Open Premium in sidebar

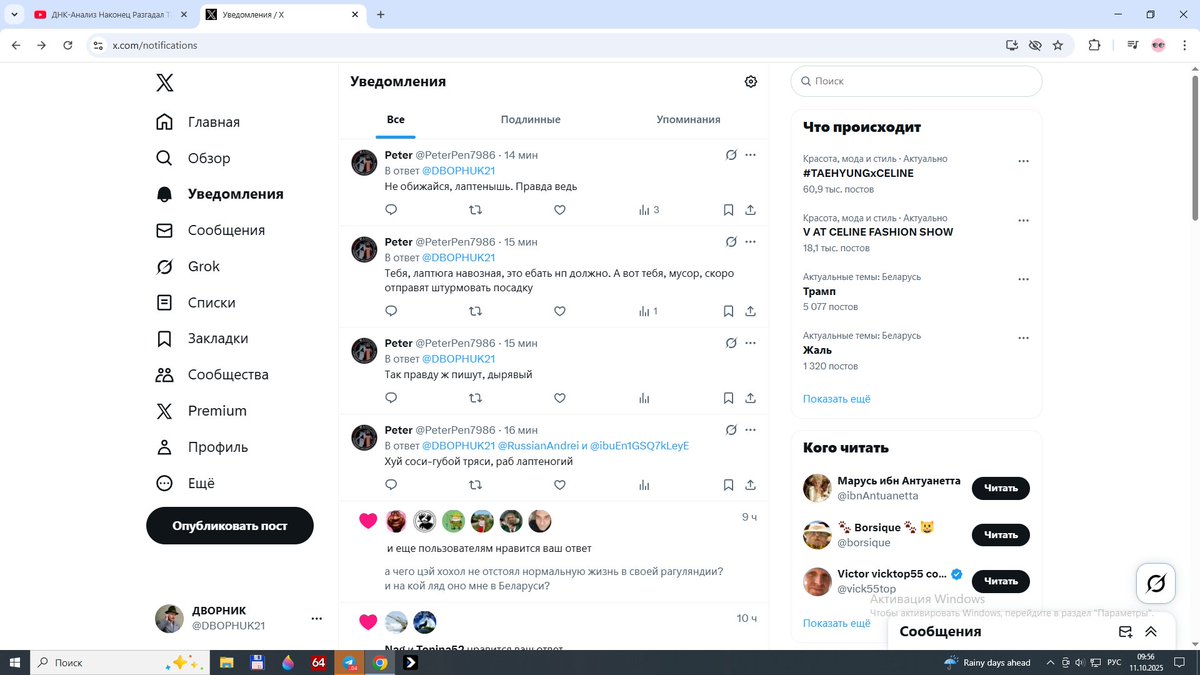tap(201, 411)
